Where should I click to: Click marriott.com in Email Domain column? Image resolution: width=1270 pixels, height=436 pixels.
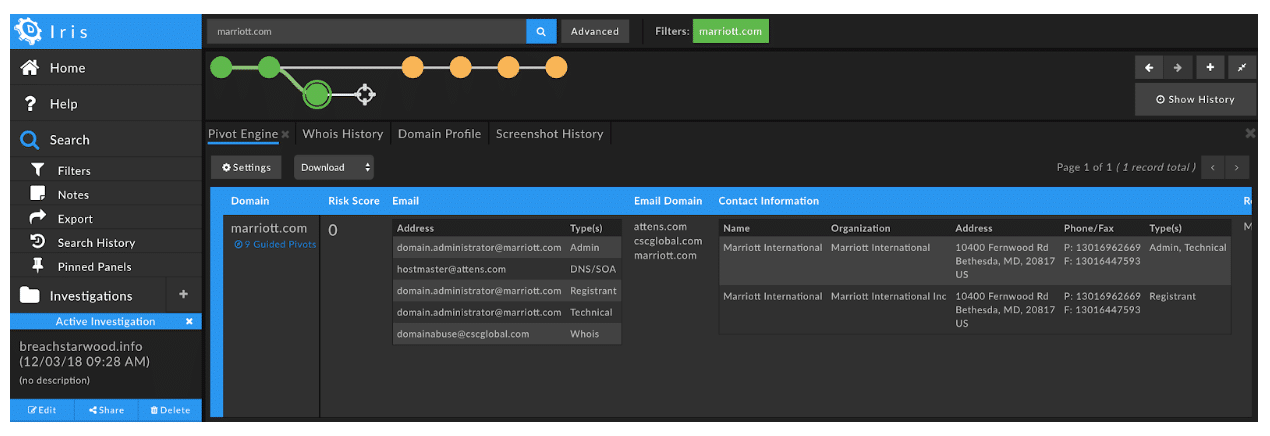pyautogui.click(x=665, y=255)
